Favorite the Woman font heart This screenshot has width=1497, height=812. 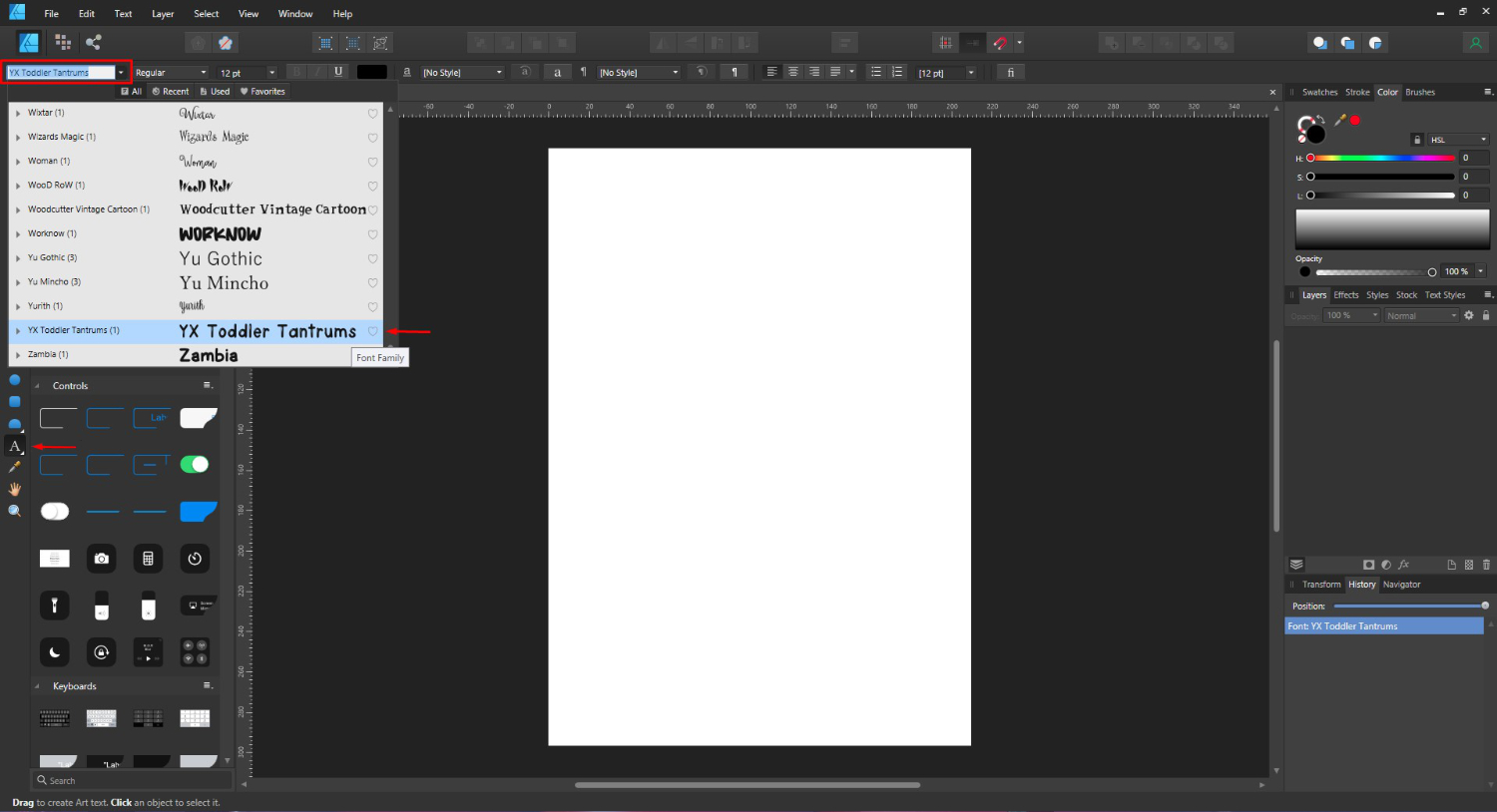pyautogui.click(x=373, y=162)
